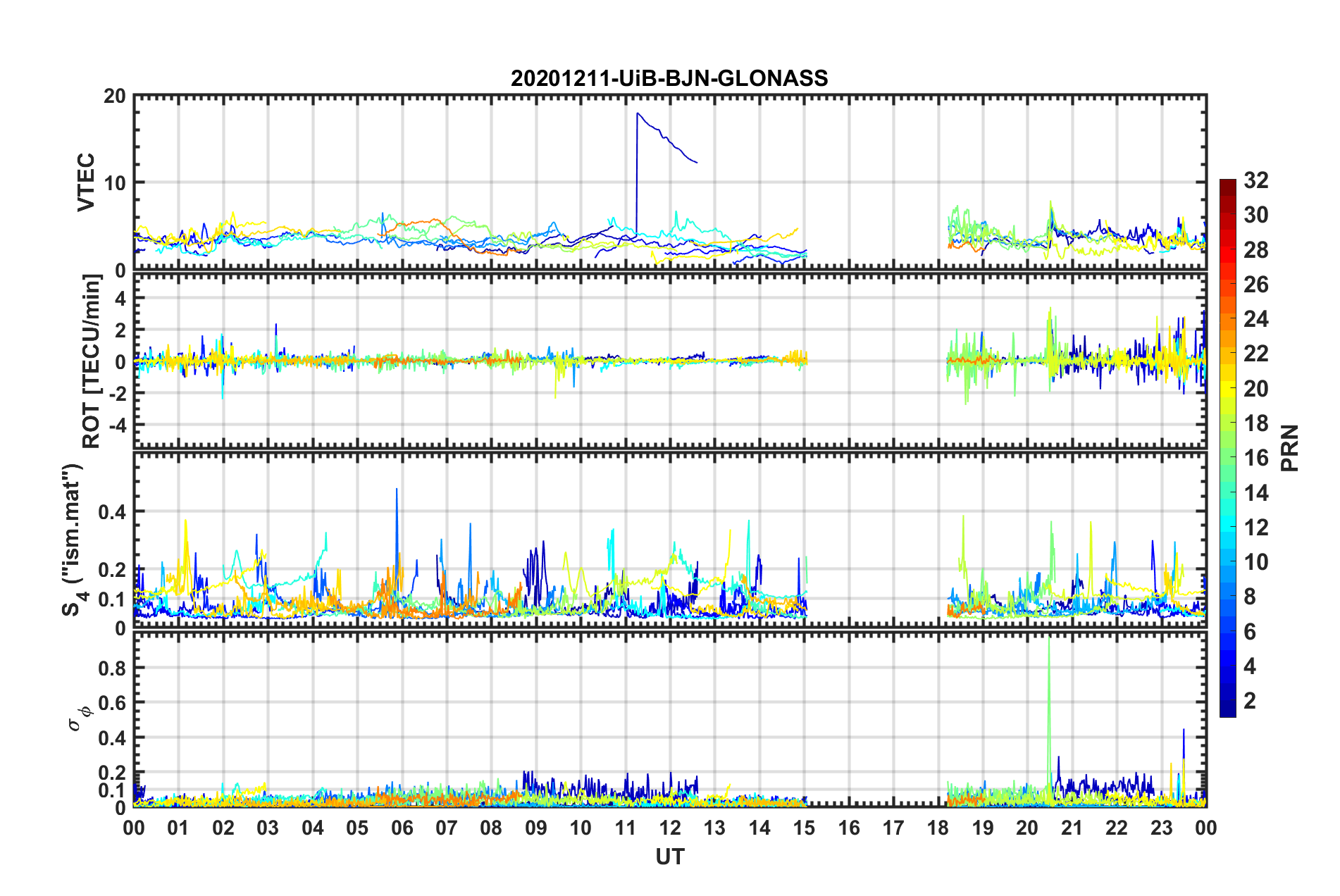Screen dimensions: 1340x896
Task: Click UT axis hour label 17
Action: coord(893,828)
